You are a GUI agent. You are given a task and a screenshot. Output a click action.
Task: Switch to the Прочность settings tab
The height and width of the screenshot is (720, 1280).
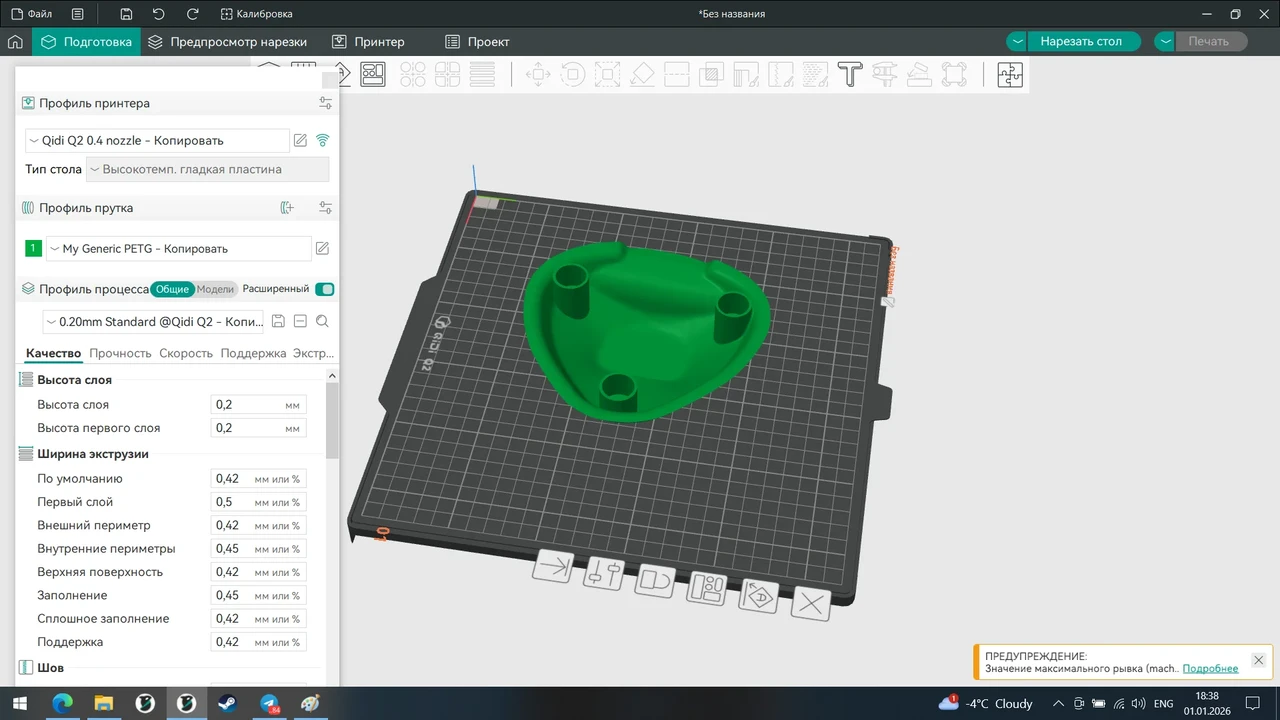[120, 353]
